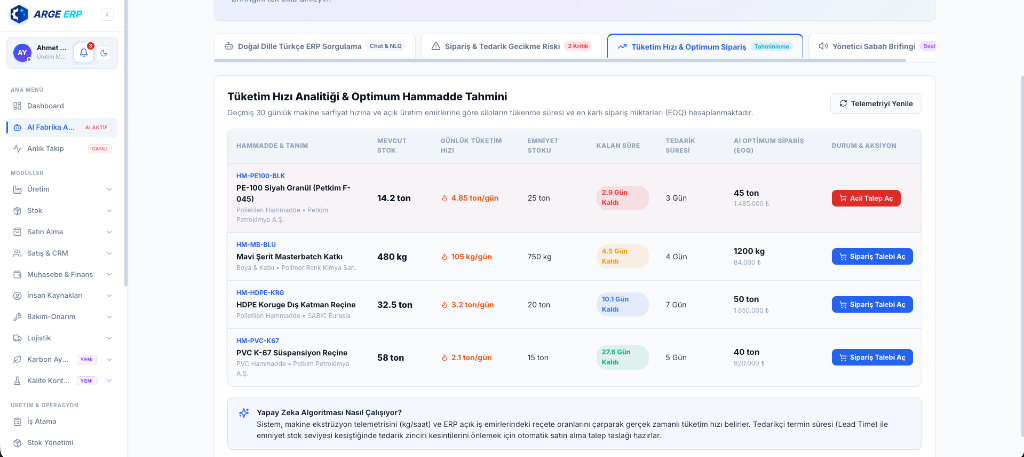The height and width of the screenshot is (457, 1024).
Task: Switch to Doğal Dille Türkçe ERP Sorgulama tab
Action: coord(315,46)
